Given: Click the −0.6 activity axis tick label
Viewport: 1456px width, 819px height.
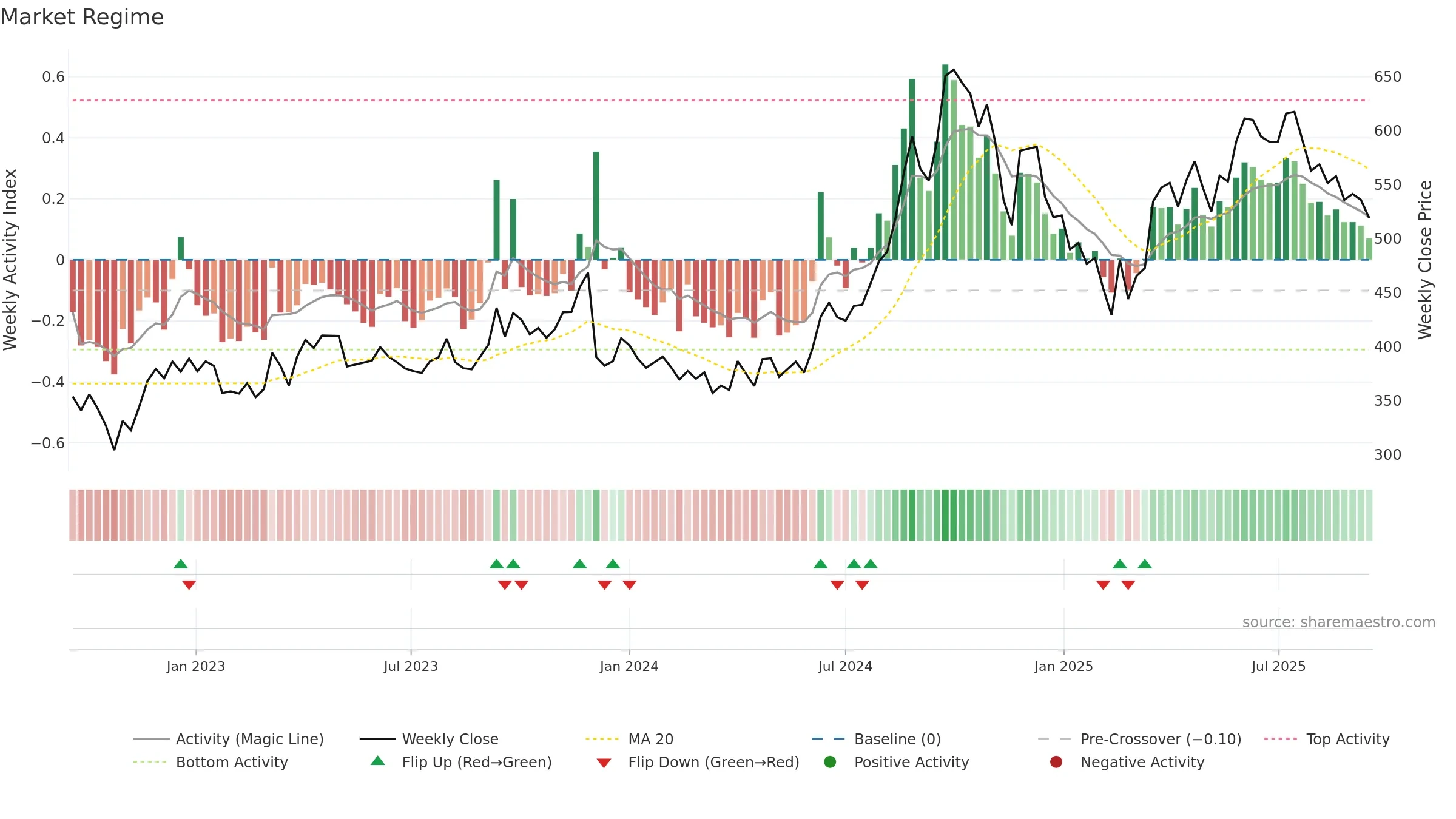Looking at the screenshot, I should click(x=48, y=443).
